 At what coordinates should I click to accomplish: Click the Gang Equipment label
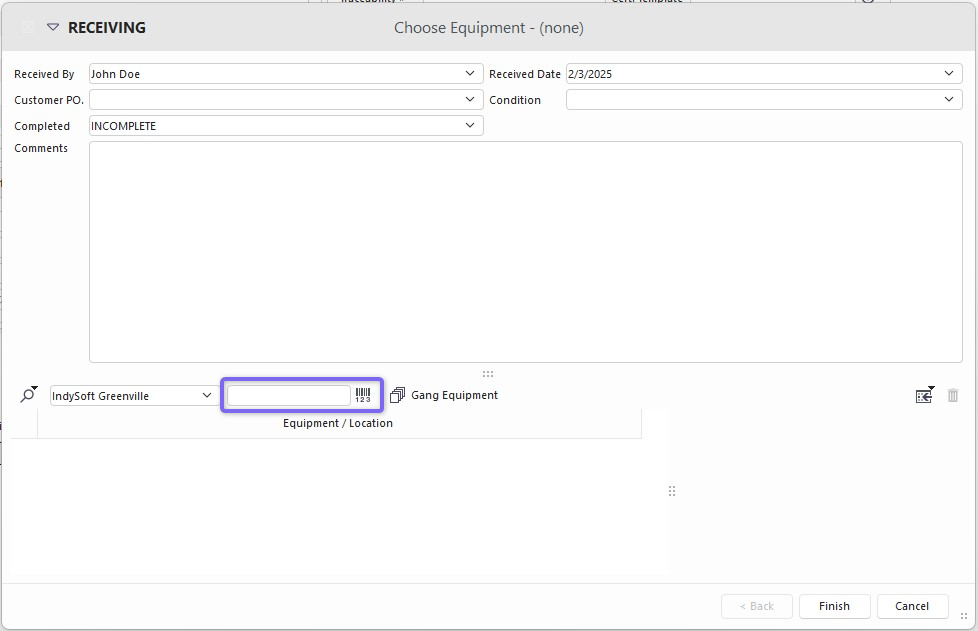[x=454, y=396]
